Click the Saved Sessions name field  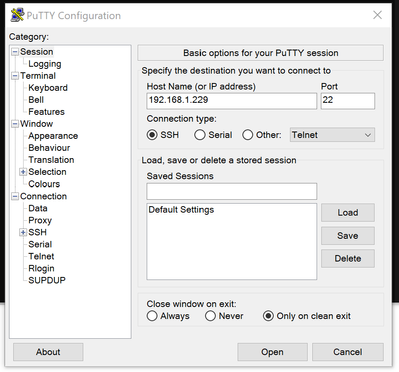(232, 191)
